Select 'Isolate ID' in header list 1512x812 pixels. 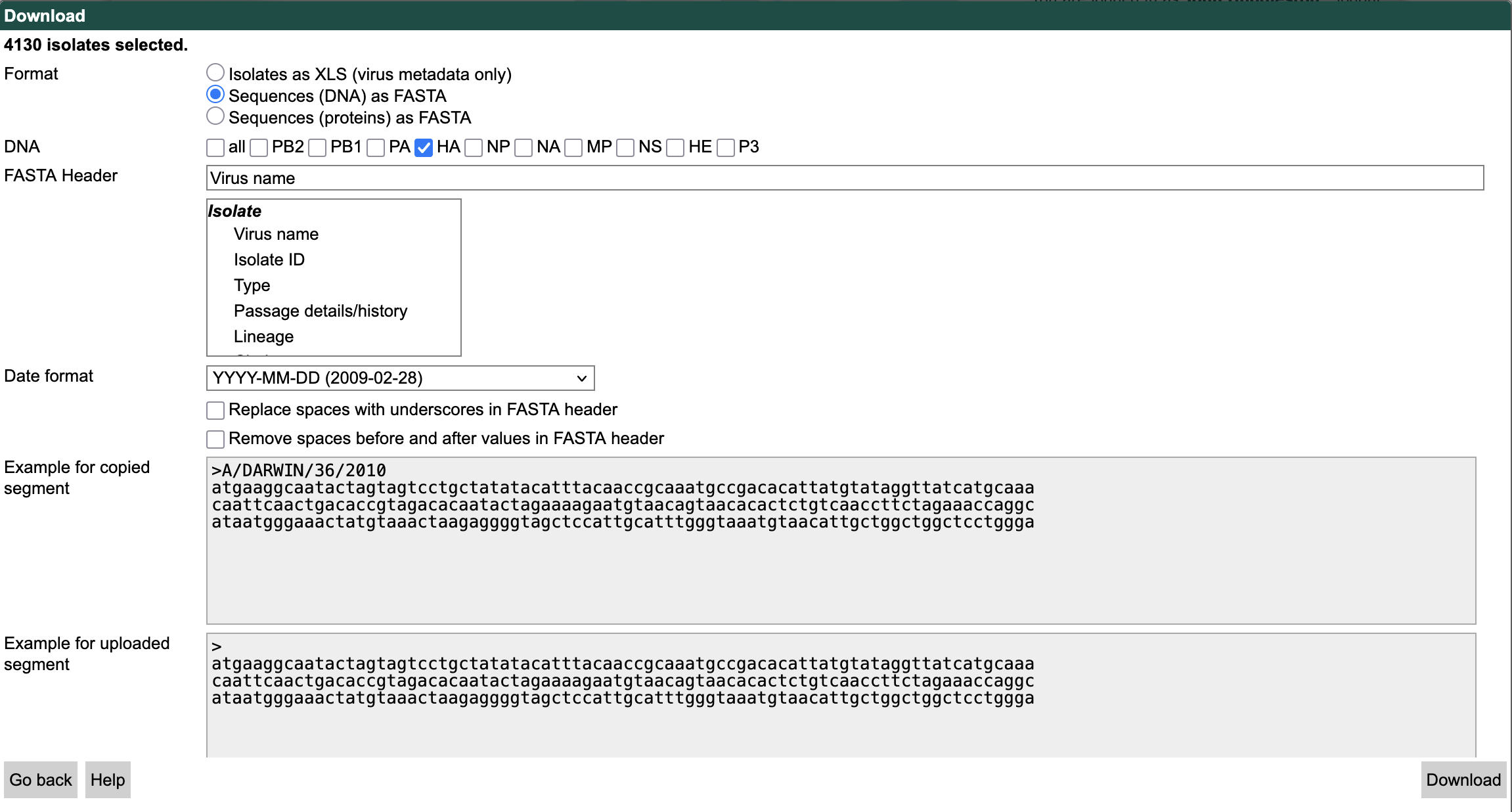(269, 259)
